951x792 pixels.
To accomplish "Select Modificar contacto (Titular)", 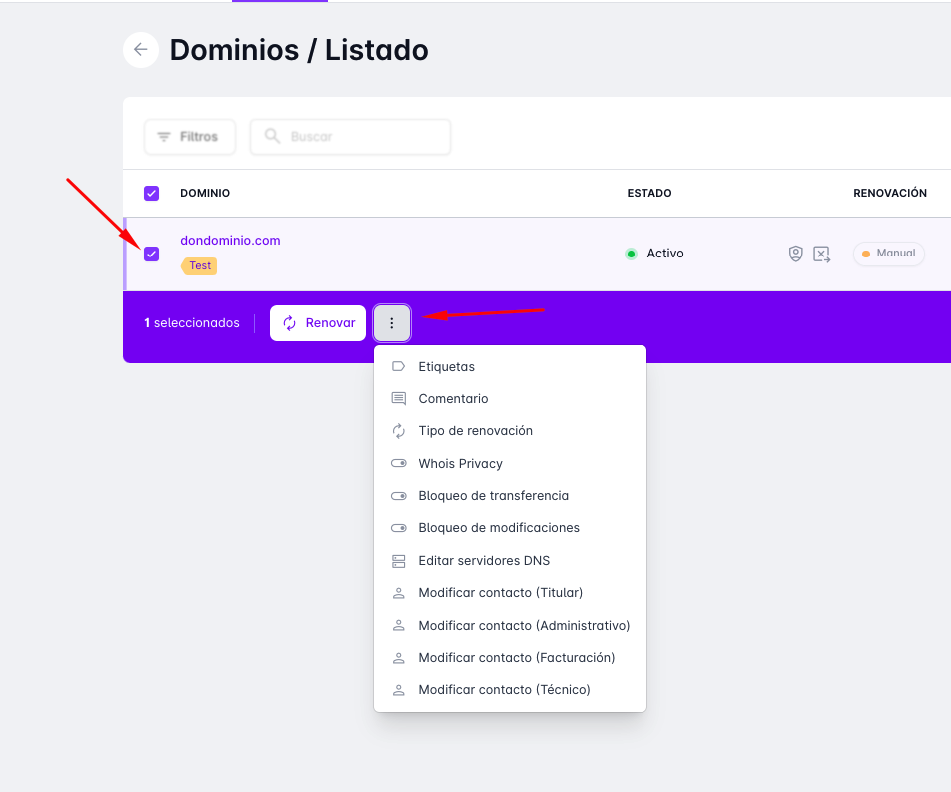I will click(500, 593).
